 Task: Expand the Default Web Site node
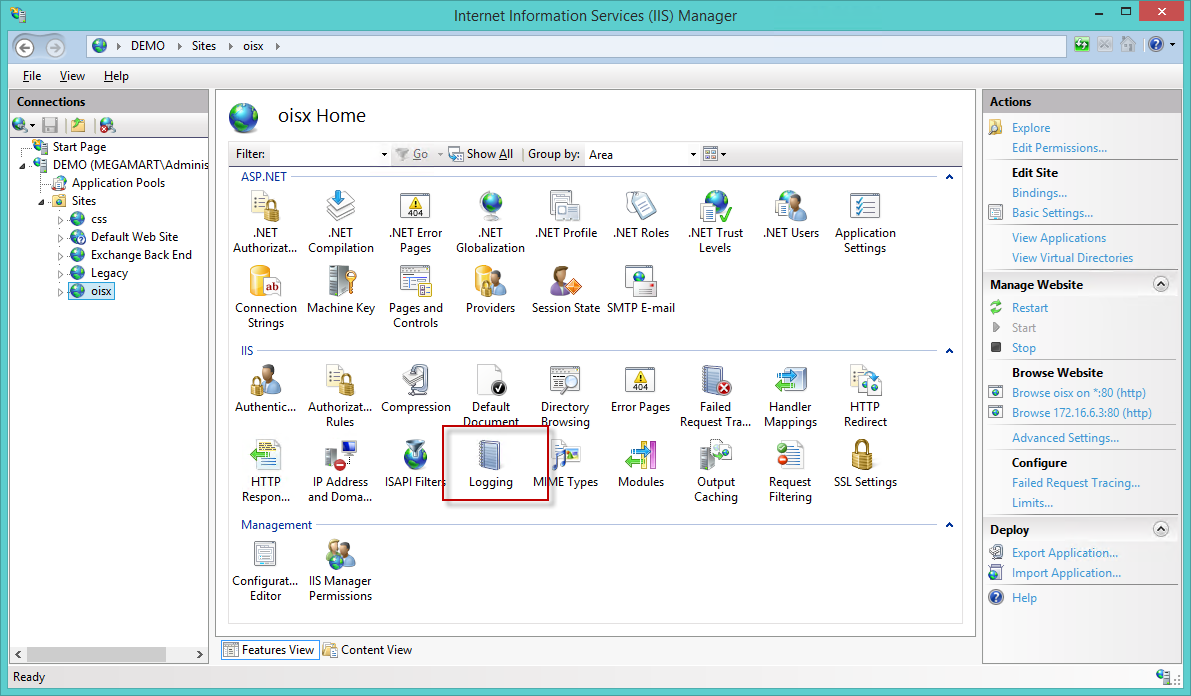(60, 238)
